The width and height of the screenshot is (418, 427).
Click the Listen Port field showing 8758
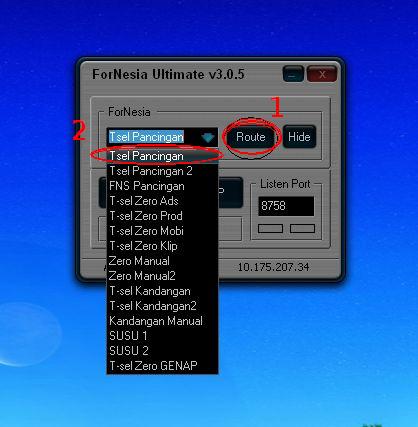click(286, 206)
